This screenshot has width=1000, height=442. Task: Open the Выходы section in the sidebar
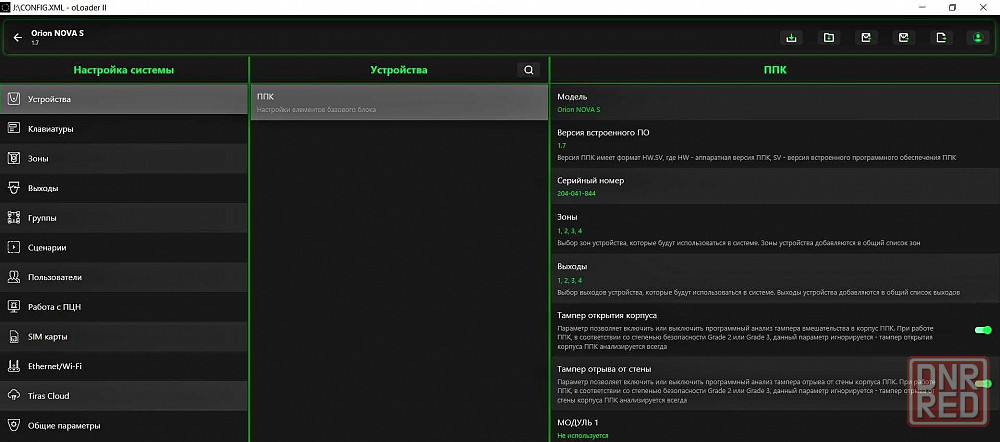point(124,188)
